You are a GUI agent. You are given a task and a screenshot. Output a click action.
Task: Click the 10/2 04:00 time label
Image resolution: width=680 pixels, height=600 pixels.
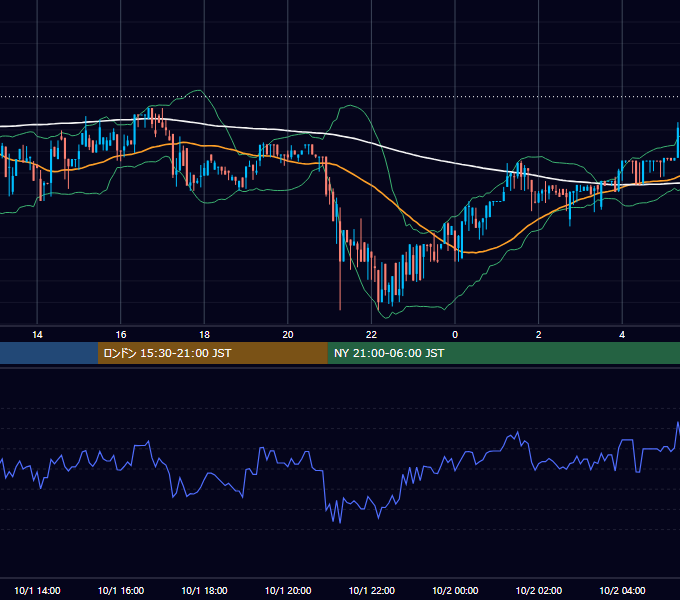(x=622, y=590)
